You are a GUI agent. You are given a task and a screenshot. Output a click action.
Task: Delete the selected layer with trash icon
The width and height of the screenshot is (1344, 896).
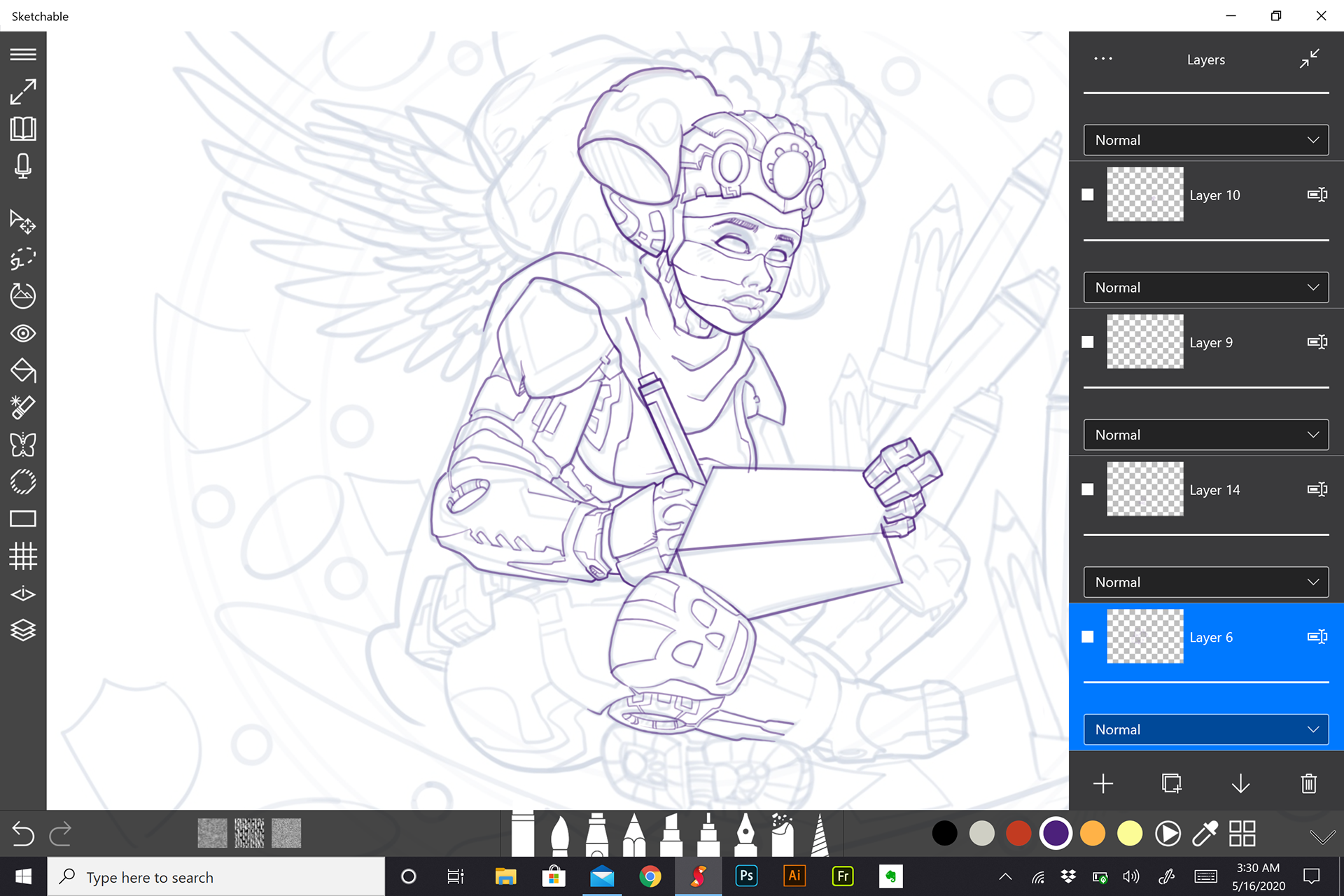pos(1309,783)
